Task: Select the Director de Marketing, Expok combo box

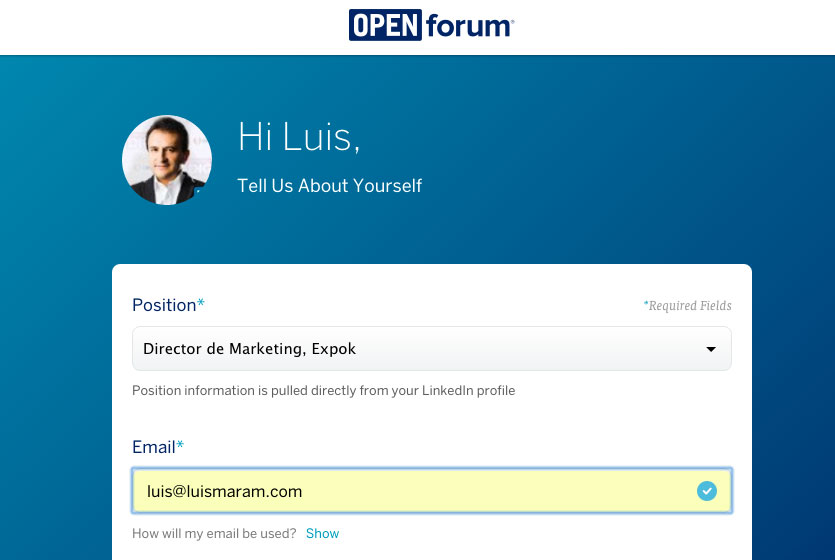Action: tap(420, 349)
